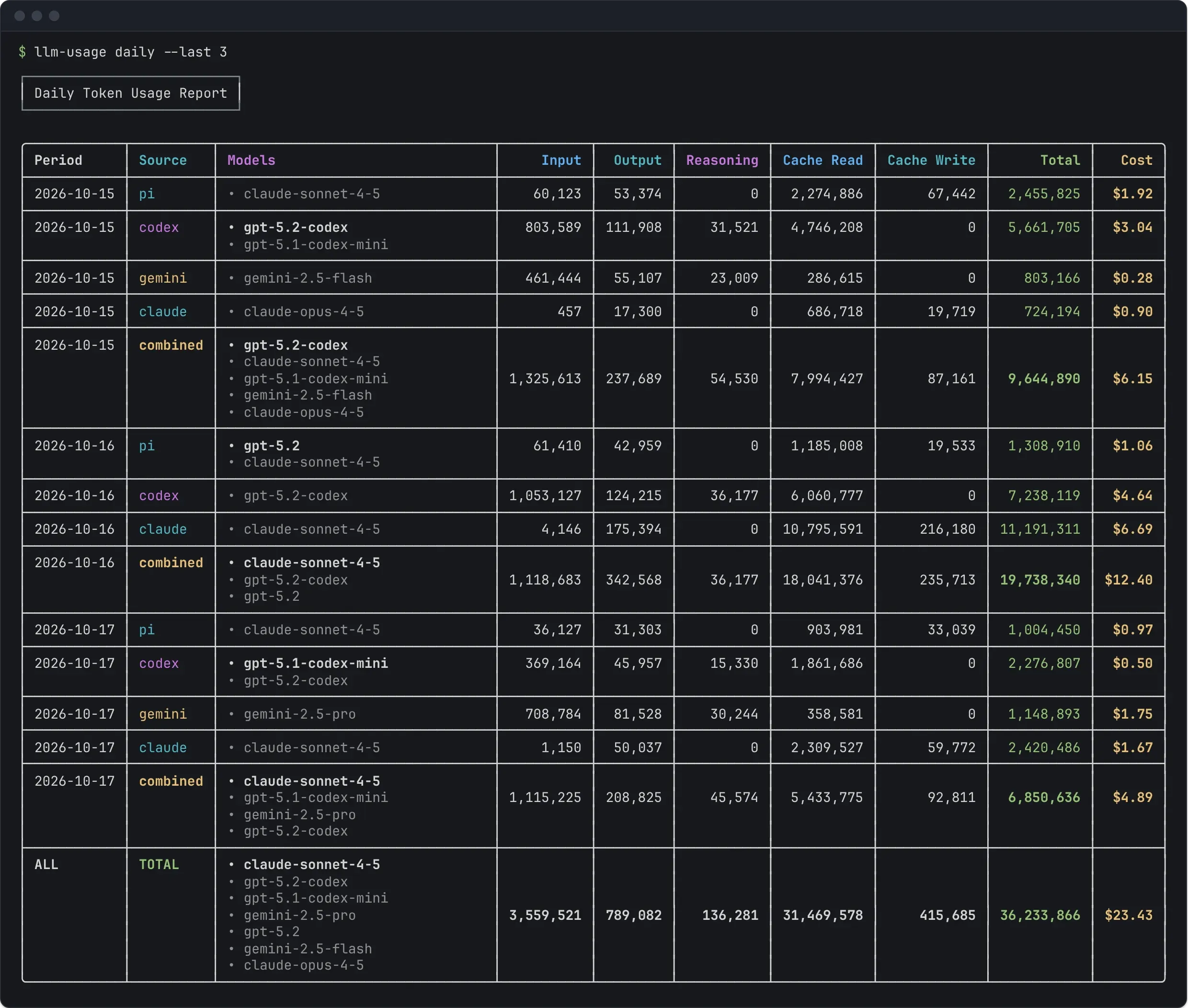Viewport: 1188px width, 1008px height.
Task: Select the 'Total' column header
Action: (1060, 160)
